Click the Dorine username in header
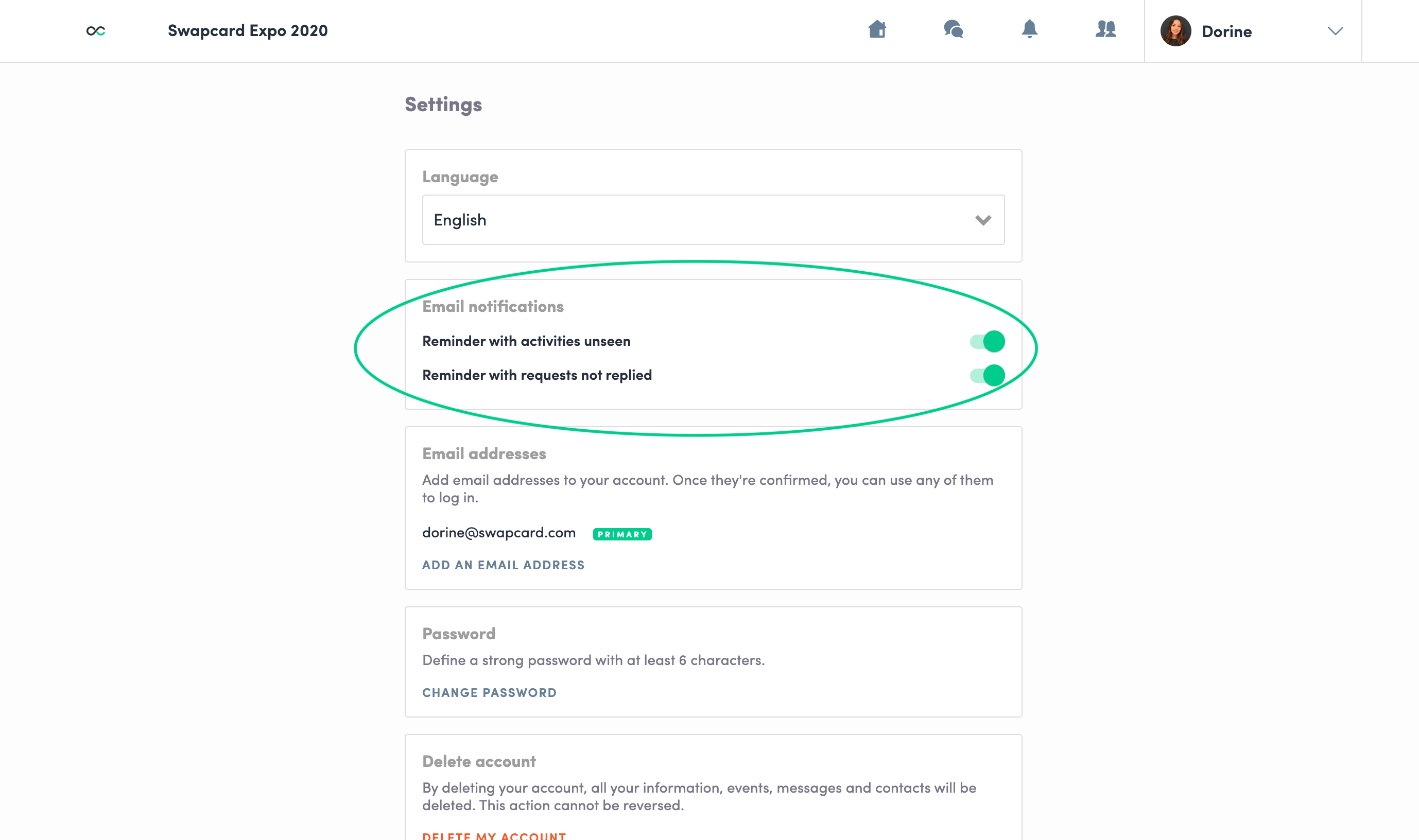Image resolution: width=1419 pixels, height=840 pixels. point(1226,32)
